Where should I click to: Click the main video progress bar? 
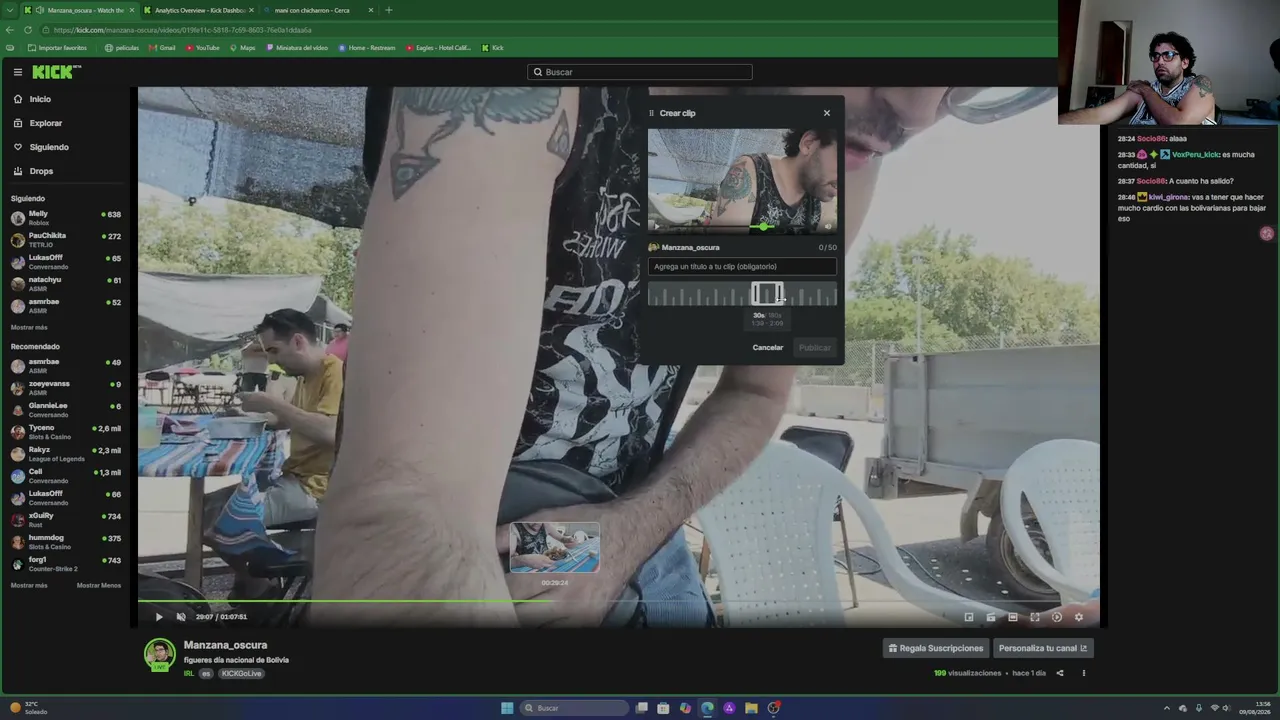coord(618,602)
